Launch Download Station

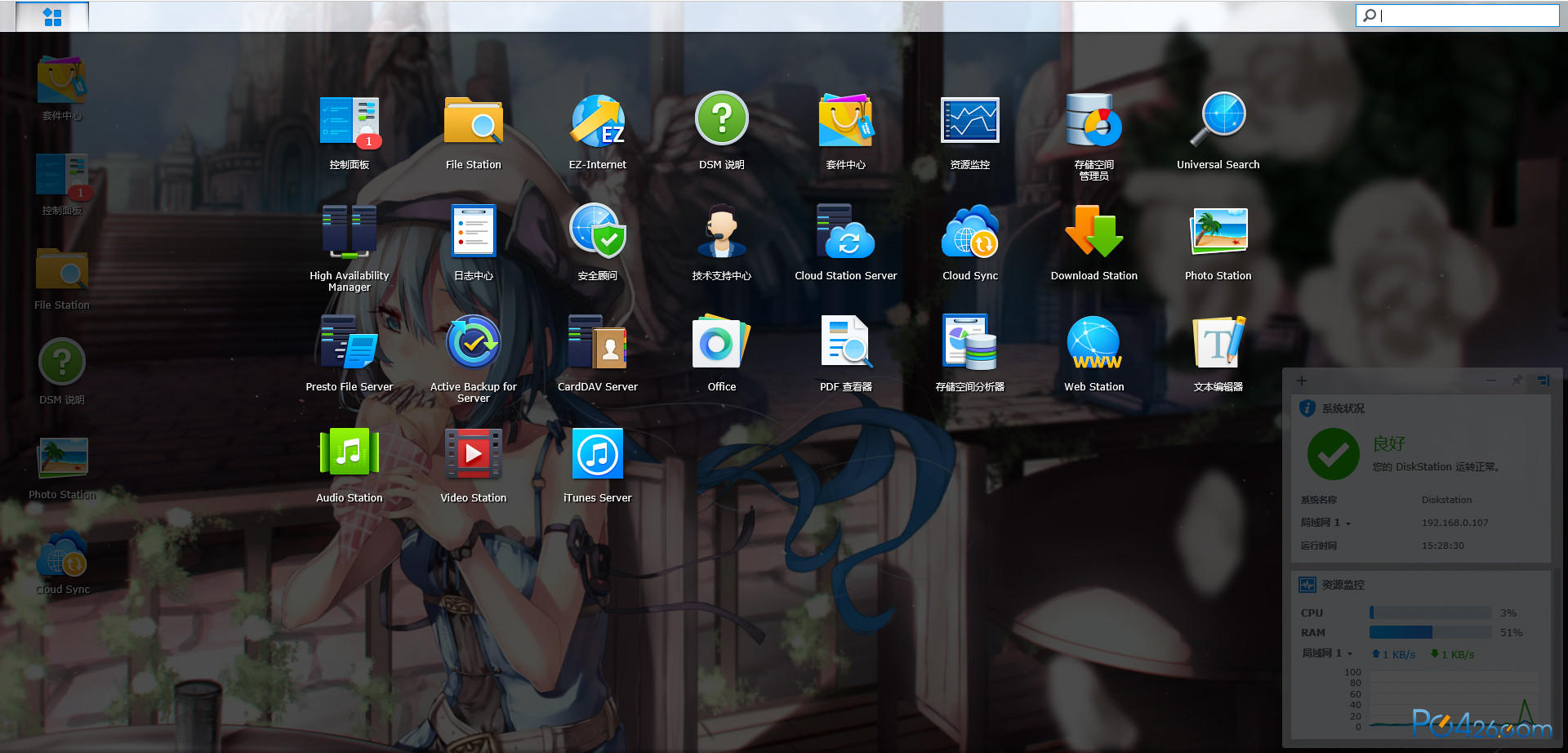[x=1094, y=232]
